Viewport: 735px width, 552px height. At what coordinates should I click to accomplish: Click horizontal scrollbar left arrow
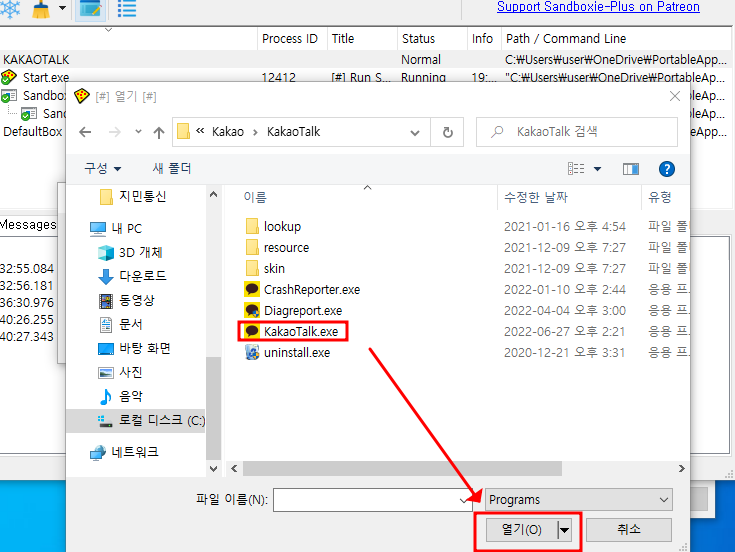[x=234, y=469]
